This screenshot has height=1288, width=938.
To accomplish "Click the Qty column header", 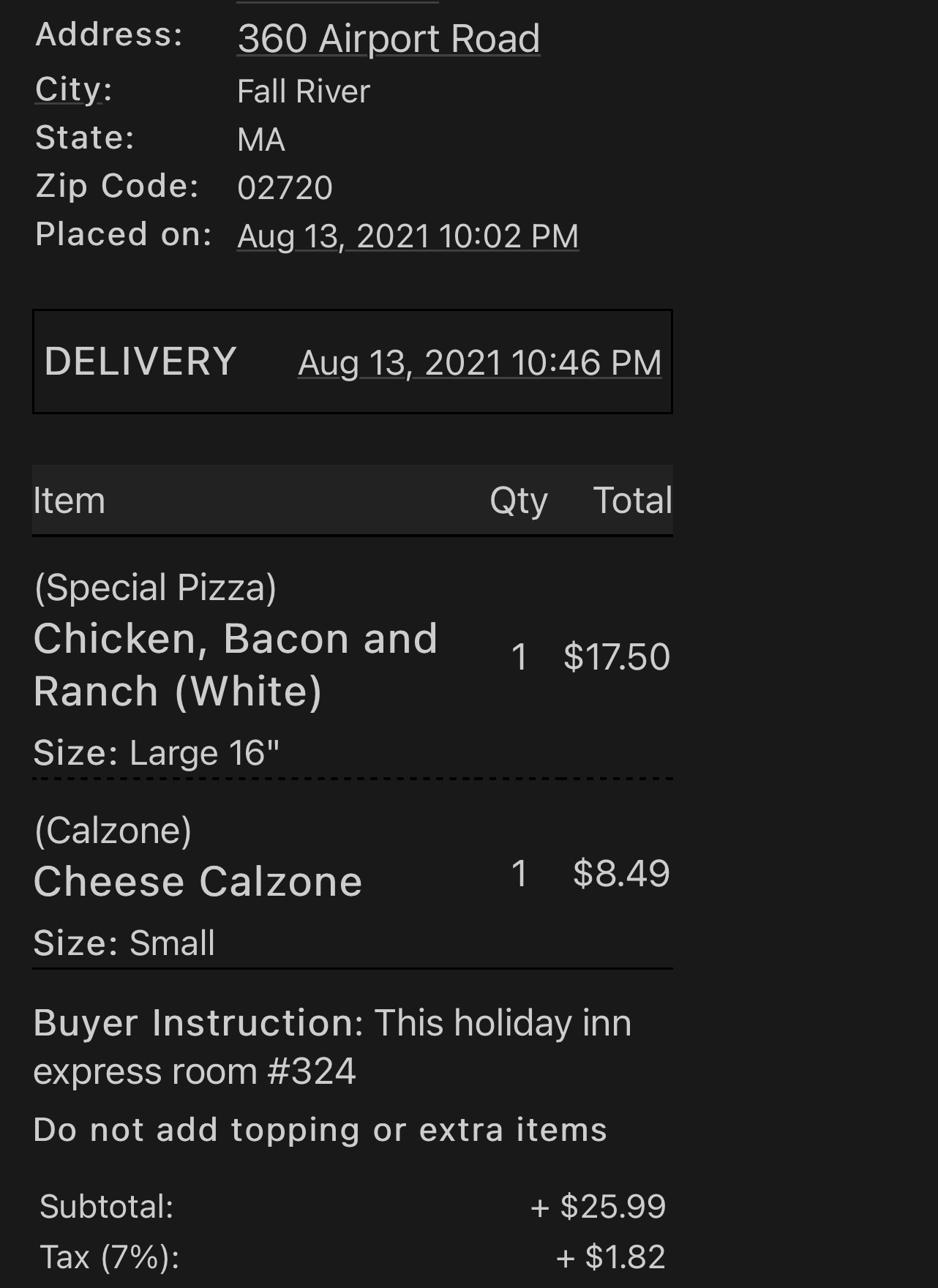I will click(x=518, y=501).
